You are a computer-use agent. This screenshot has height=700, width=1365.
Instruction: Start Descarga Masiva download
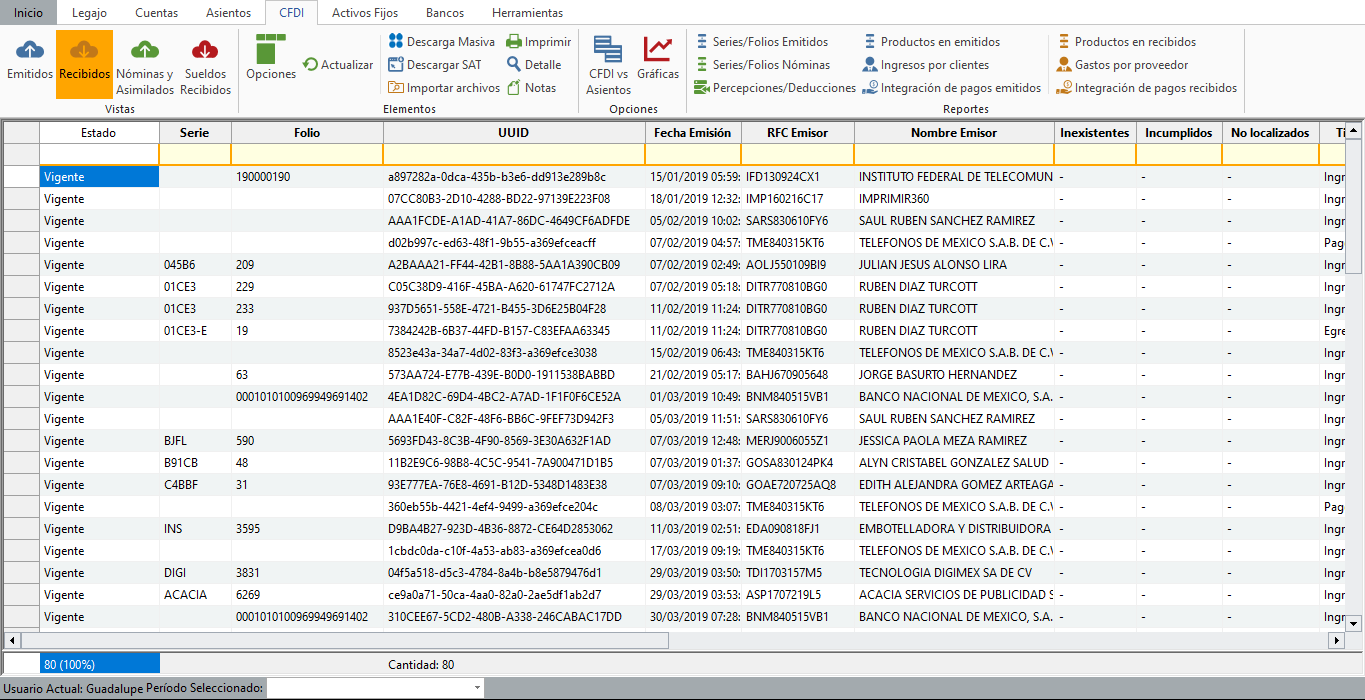click(x=441, y=42)
